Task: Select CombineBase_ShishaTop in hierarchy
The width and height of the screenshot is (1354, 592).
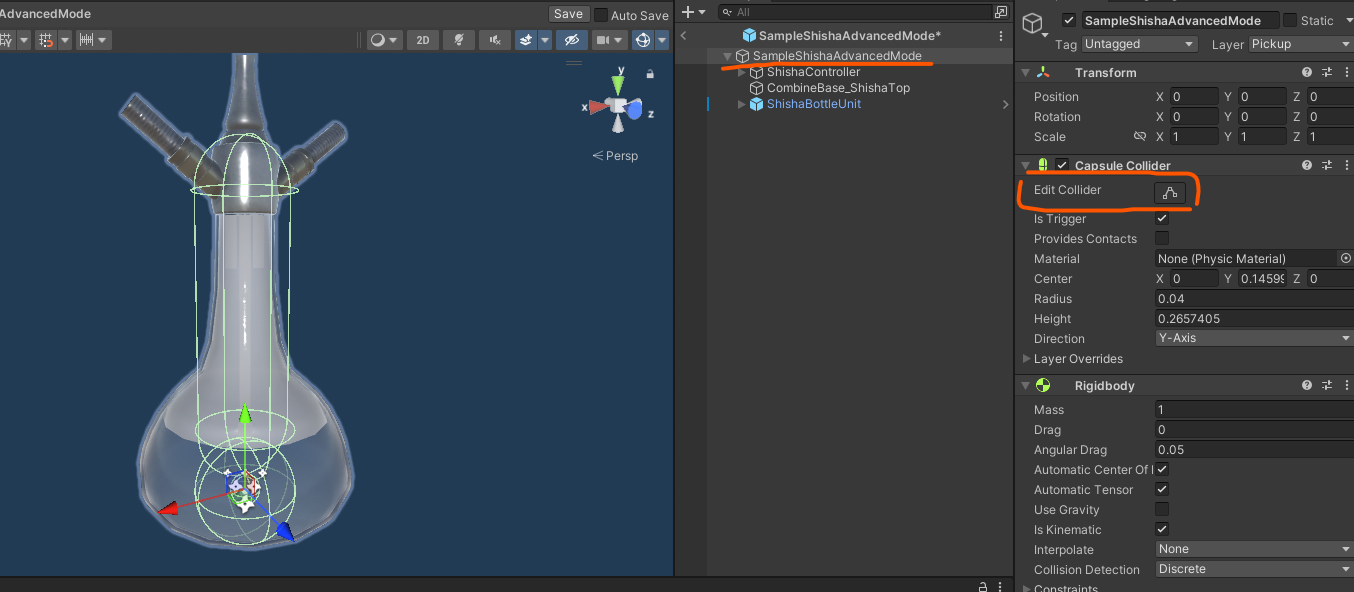Action: tap(838, 88)
